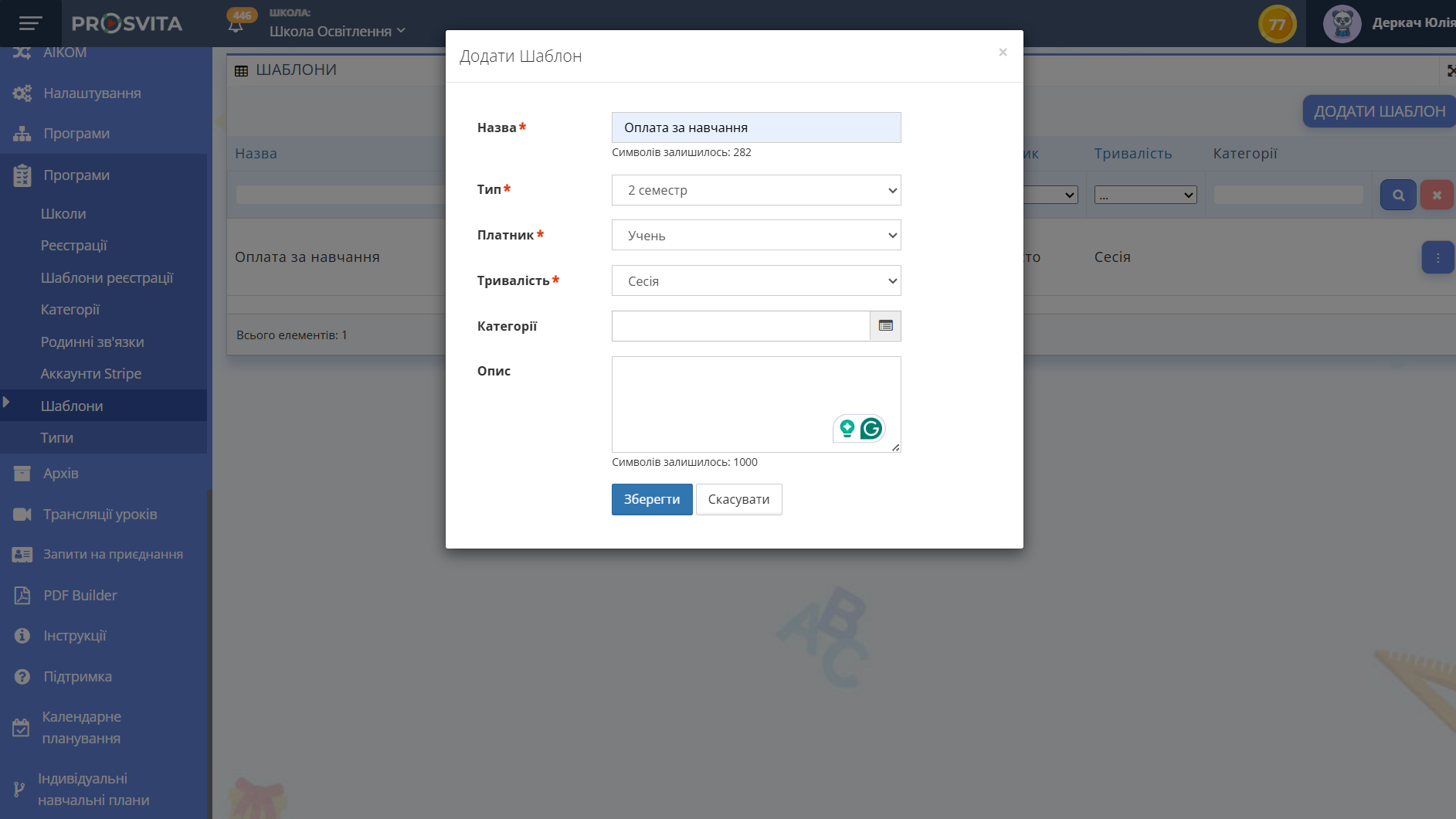Click the user avatar icon
Screen dimensions: 1456x819
coord(1342,24)
